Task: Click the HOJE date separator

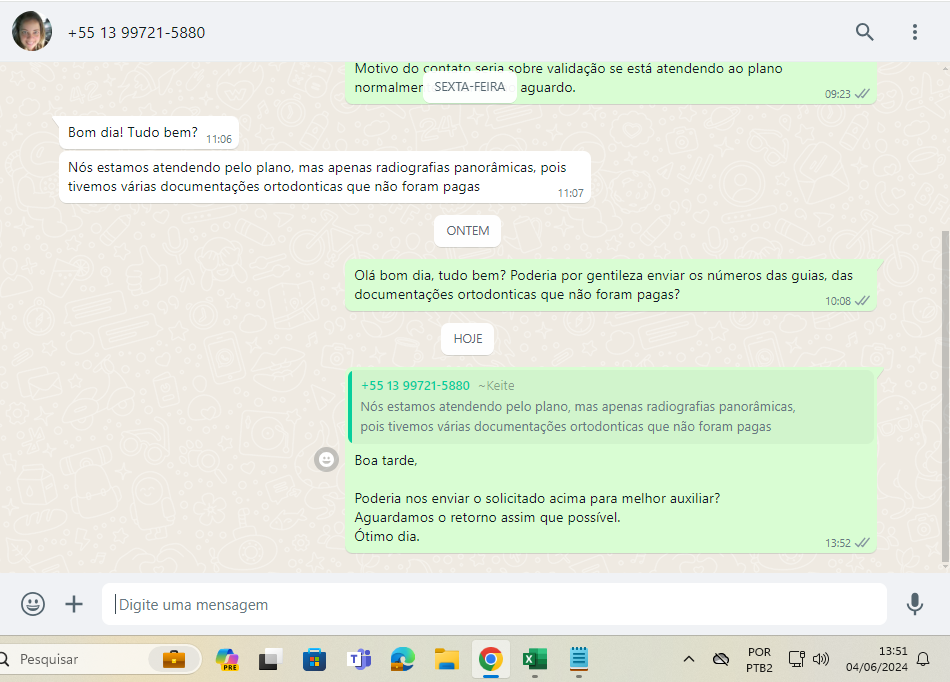Action: pyautogui.click(x=468, y=339)
